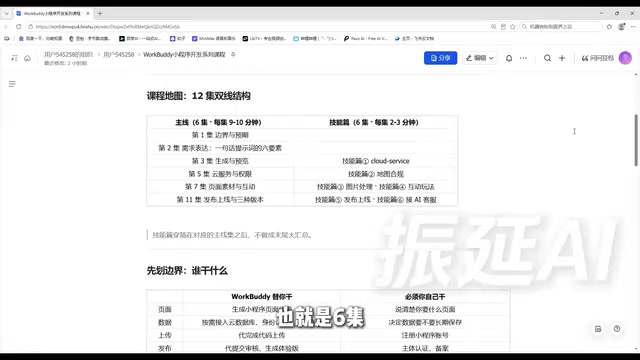Open the browser extensions icon
Screen dimensions: 640x360
[609, 27]
